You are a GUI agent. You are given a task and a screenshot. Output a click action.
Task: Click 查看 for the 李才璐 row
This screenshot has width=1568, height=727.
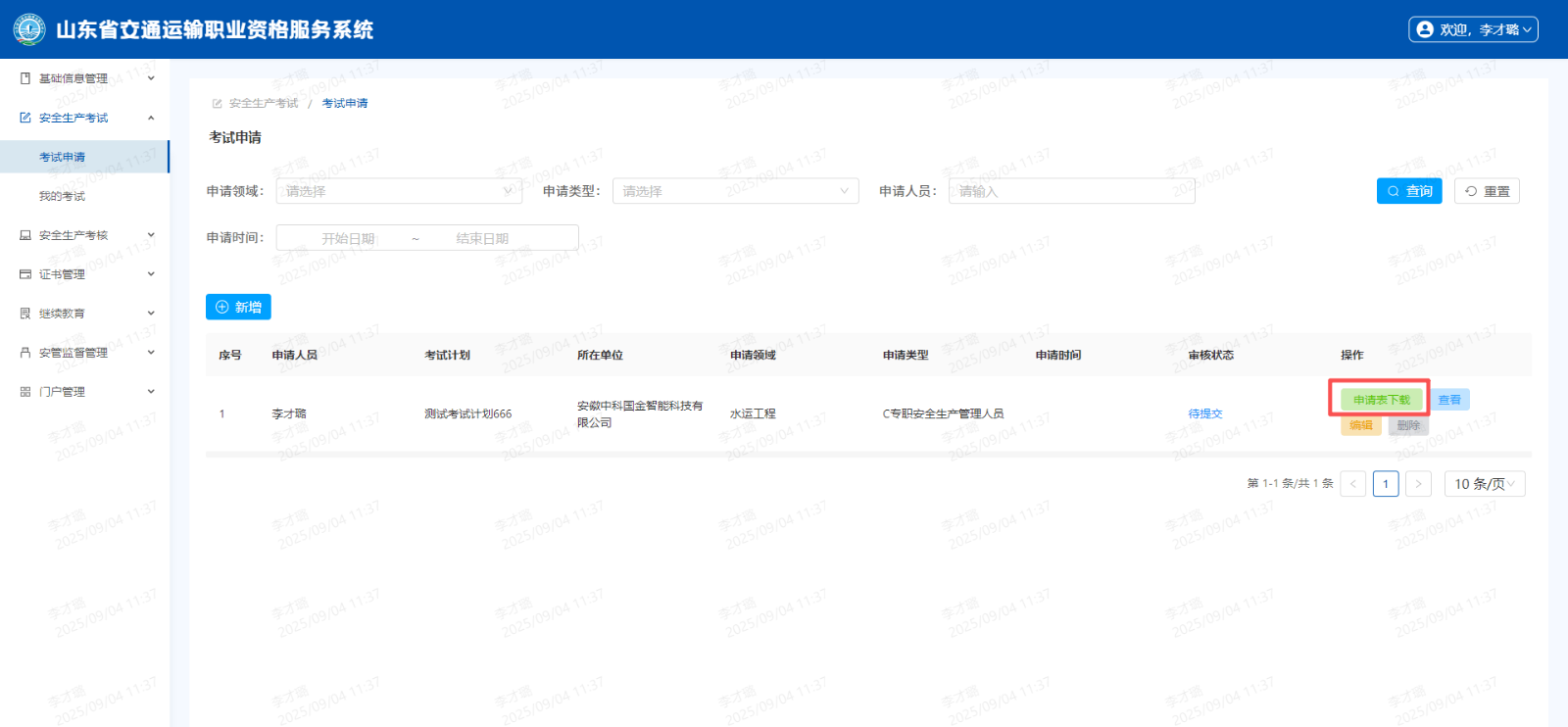tap(1449, 400)
